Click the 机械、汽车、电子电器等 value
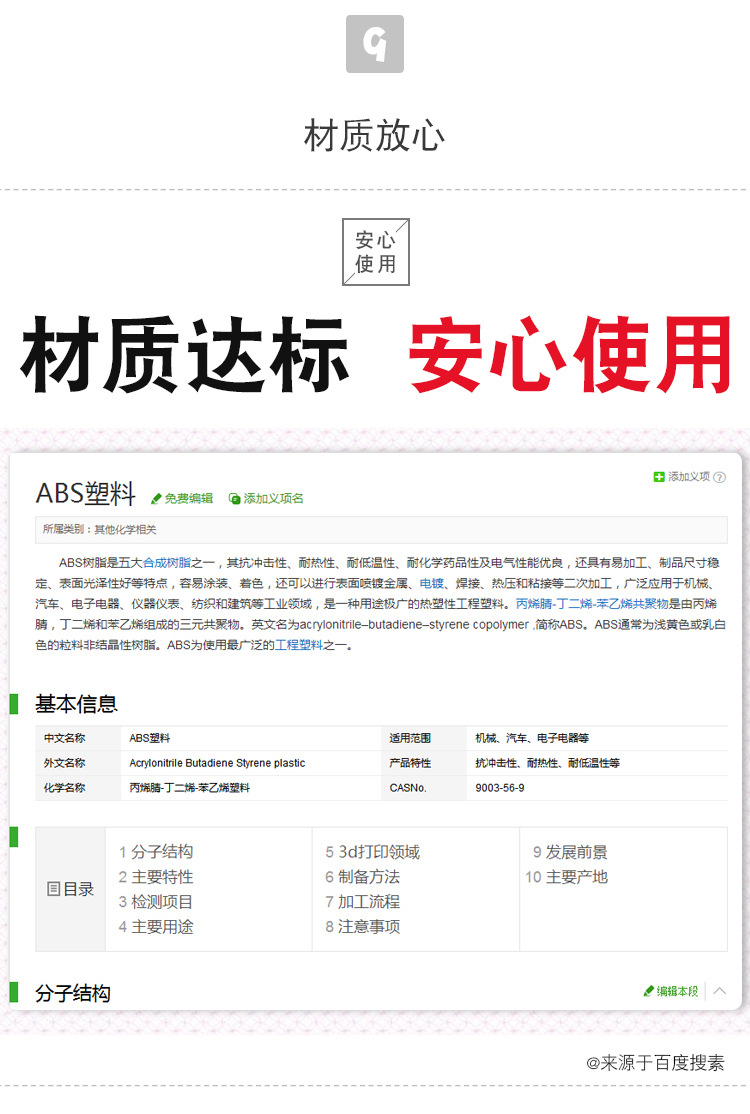750x1114 pixels. pos(532,738)
